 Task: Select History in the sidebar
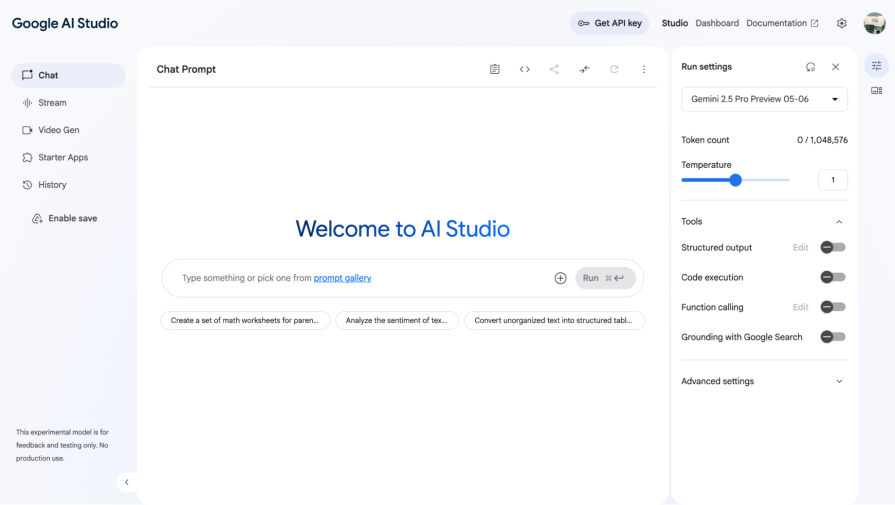68,185
